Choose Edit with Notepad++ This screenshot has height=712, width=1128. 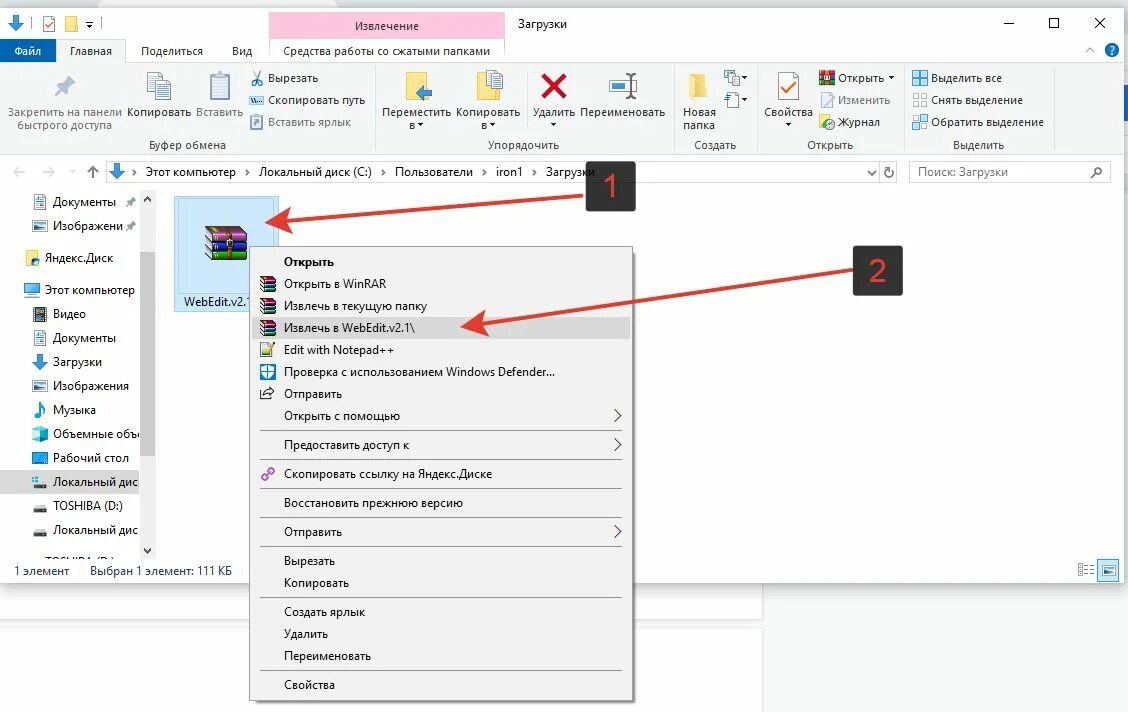[x=440, y=350]
